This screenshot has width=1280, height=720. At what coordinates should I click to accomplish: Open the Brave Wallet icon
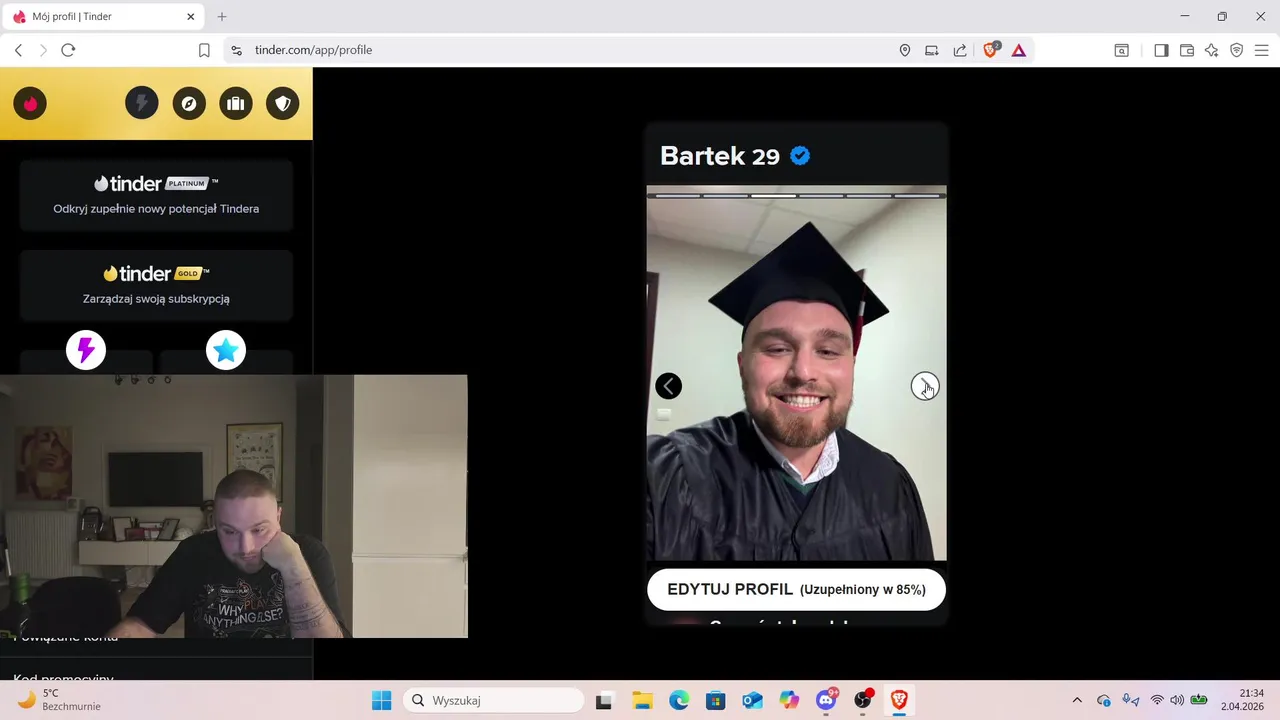(x=1187, y=50)
